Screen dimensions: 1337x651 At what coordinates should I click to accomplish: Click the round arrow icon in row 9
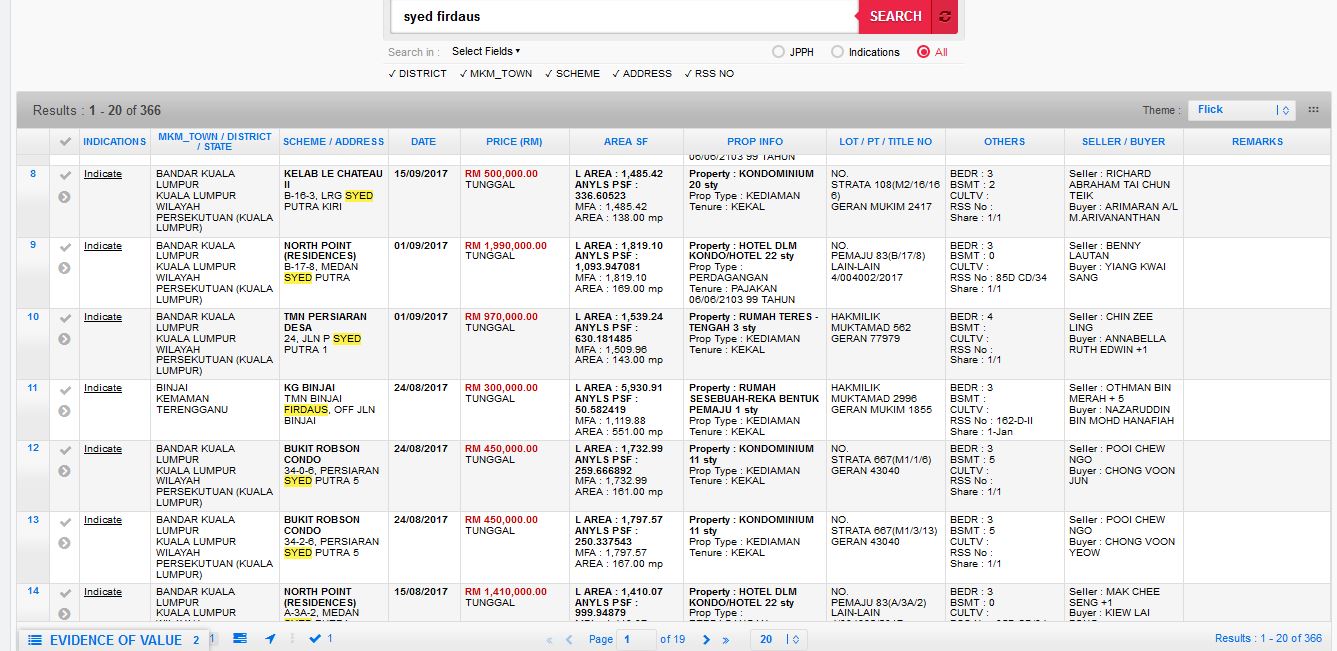coord(64,268)
